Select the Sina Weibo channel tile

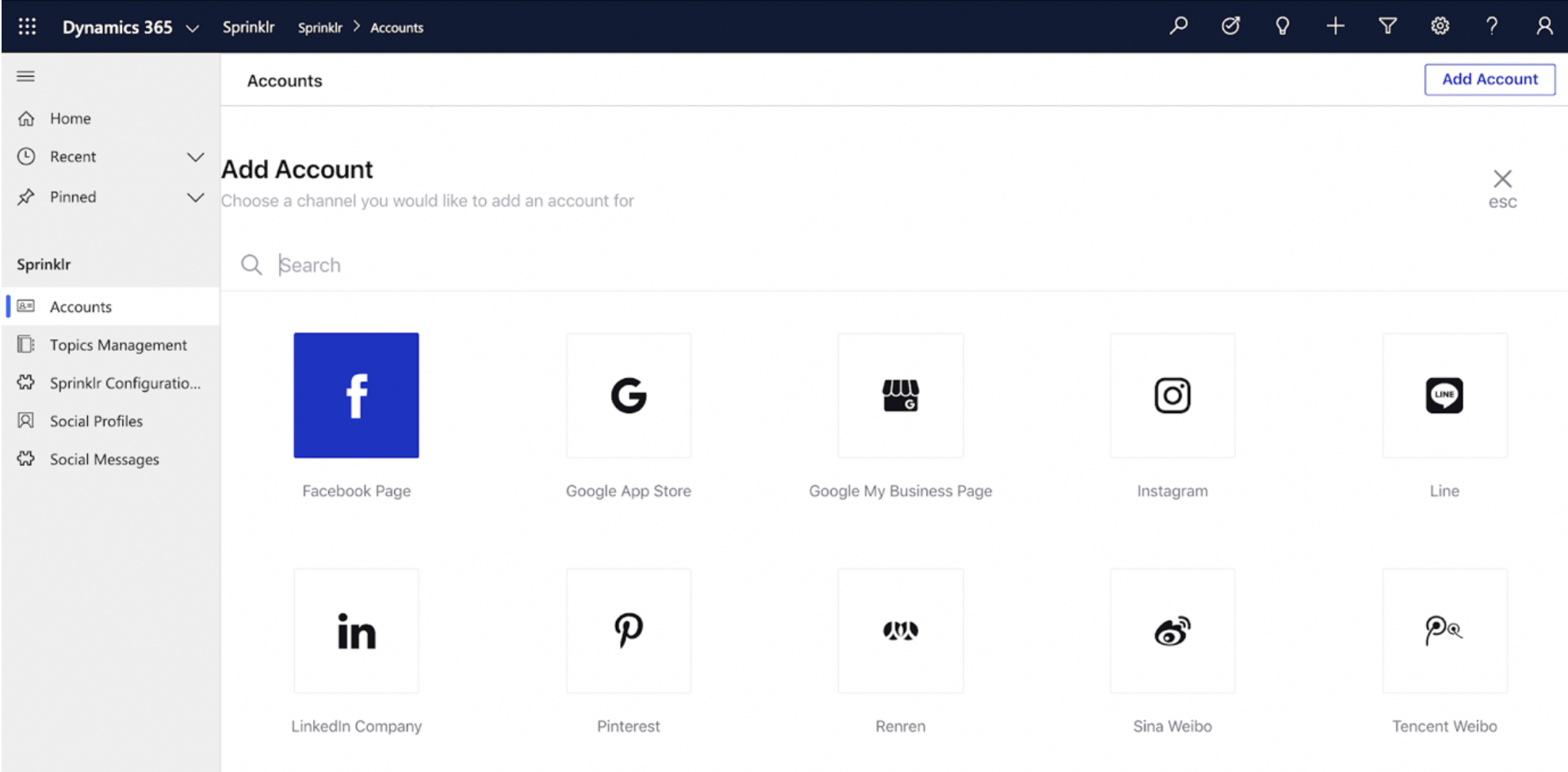(1172, 631)
